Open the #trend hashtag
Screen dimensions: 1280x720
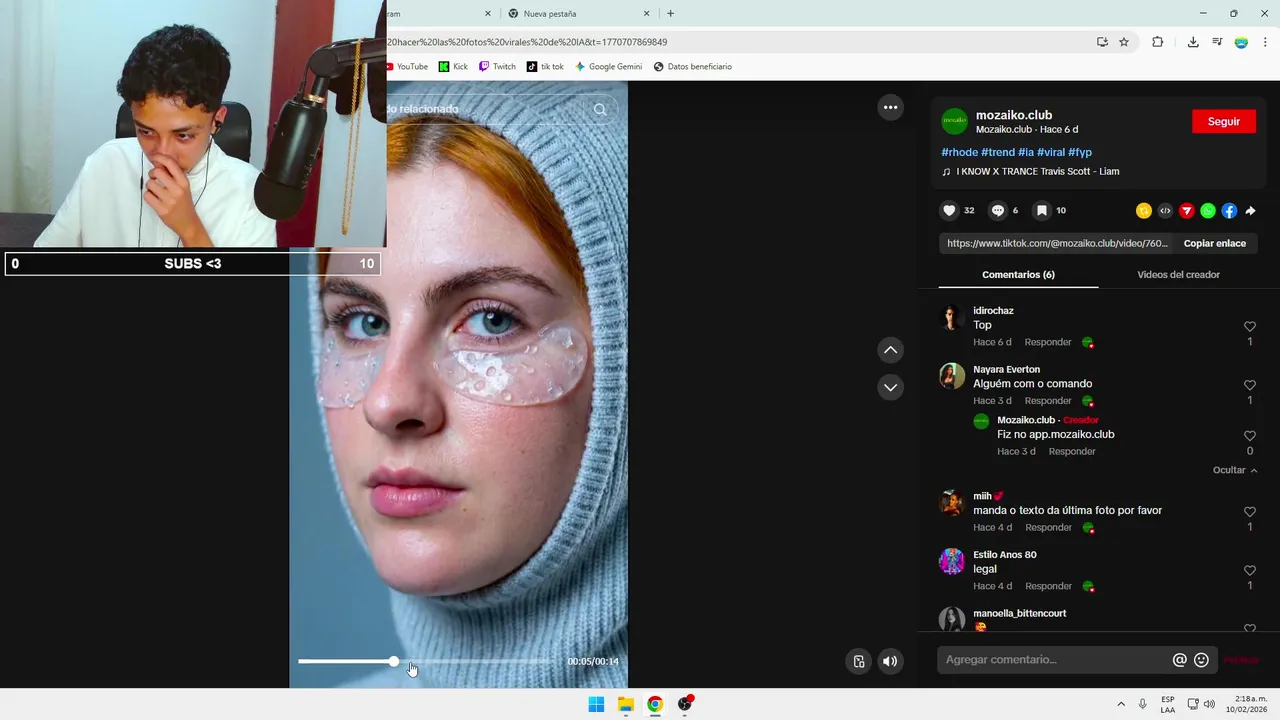(x=998, y=152)
